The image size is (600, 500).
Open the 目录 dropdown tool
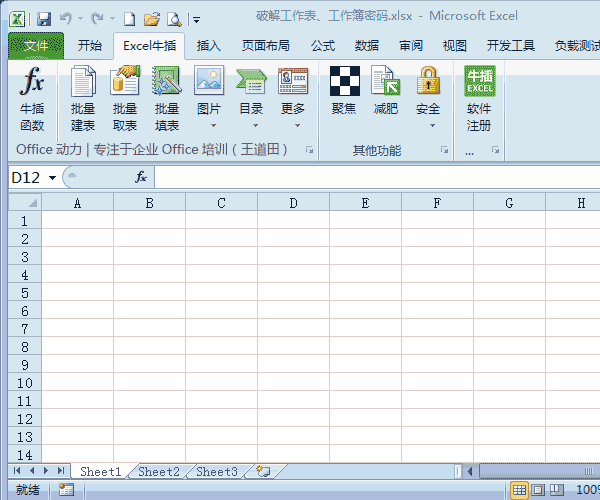251,98
